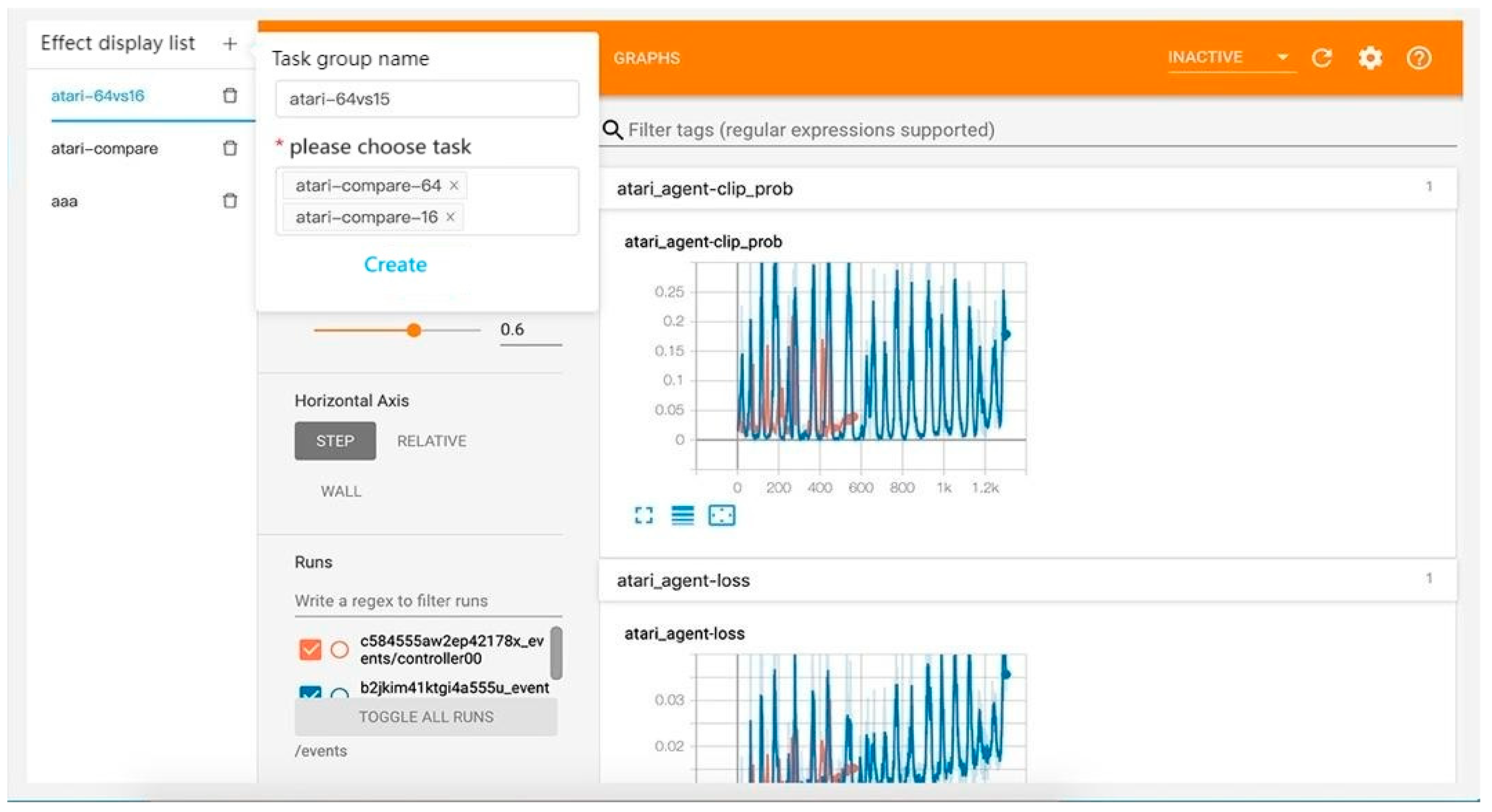
Task: Remove atari-compare-16 from chosen tasks
Action: click(x=450, y=217)
